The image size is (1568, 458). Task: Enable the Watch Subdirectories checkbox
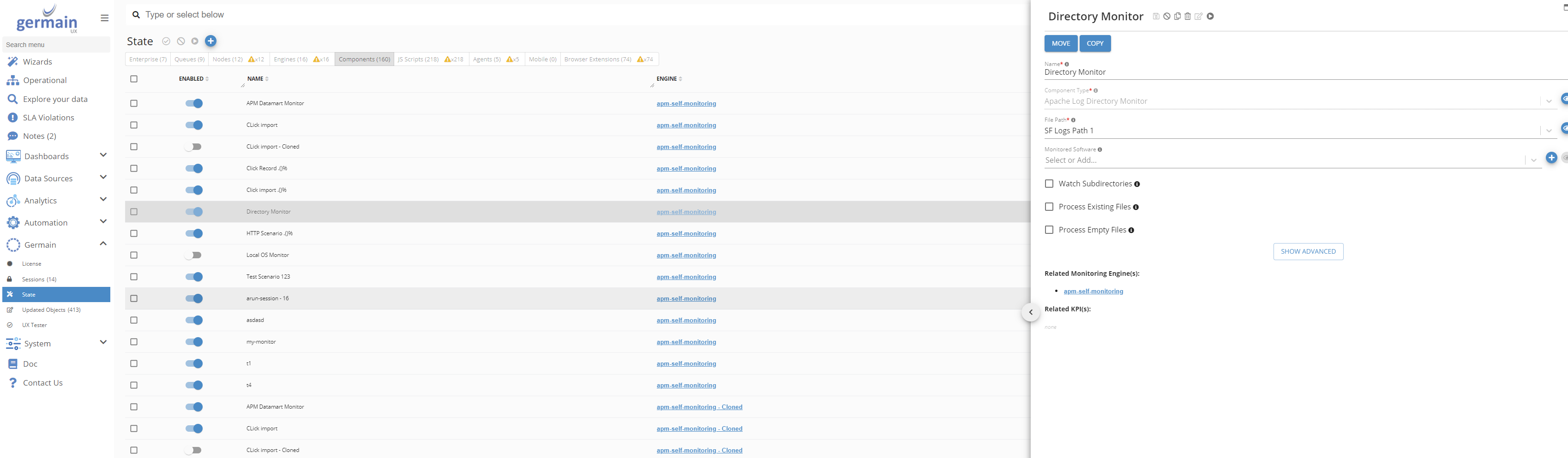tap(1049, 184)
